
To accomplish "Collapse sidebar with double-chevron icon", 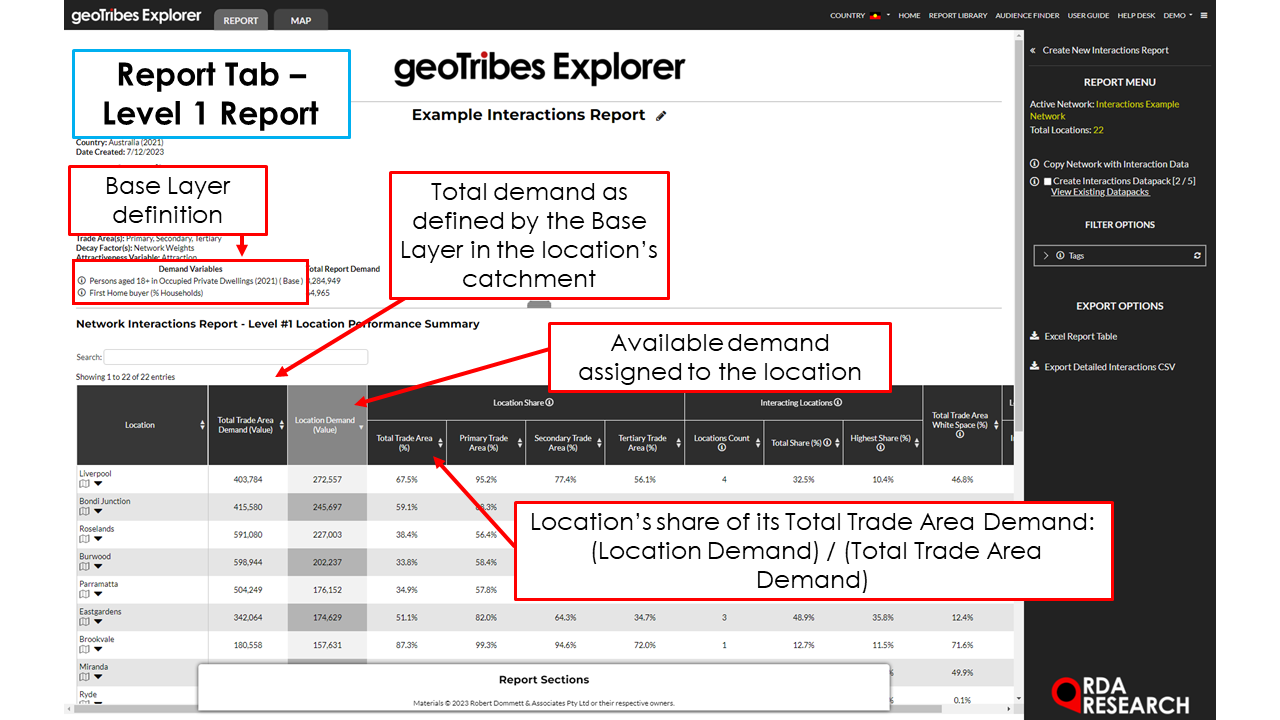I will (x=1033, y=50).
